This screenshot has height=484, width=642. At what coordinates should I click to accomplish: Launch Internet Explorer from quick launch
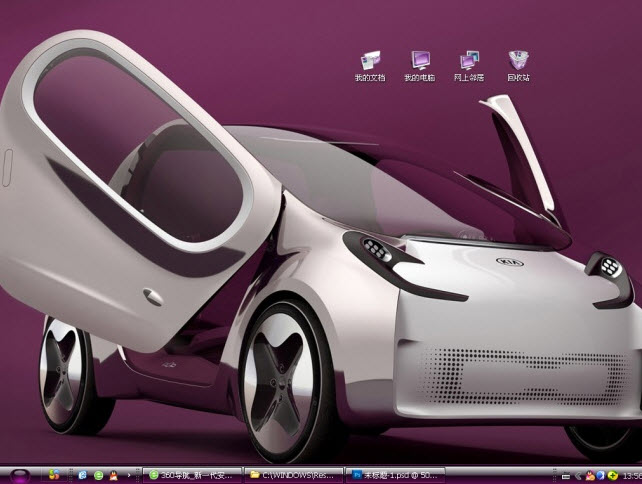(83, 474)
